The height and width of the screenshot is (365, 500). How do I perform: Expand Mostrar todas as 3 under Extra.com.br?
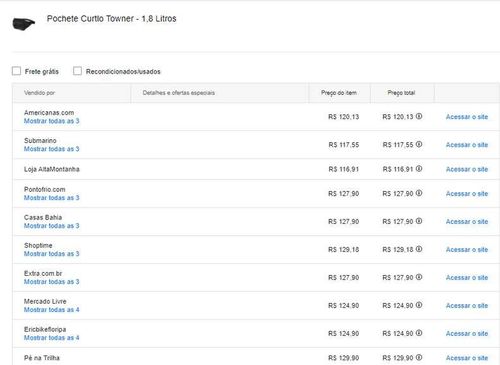coord(52,282)
